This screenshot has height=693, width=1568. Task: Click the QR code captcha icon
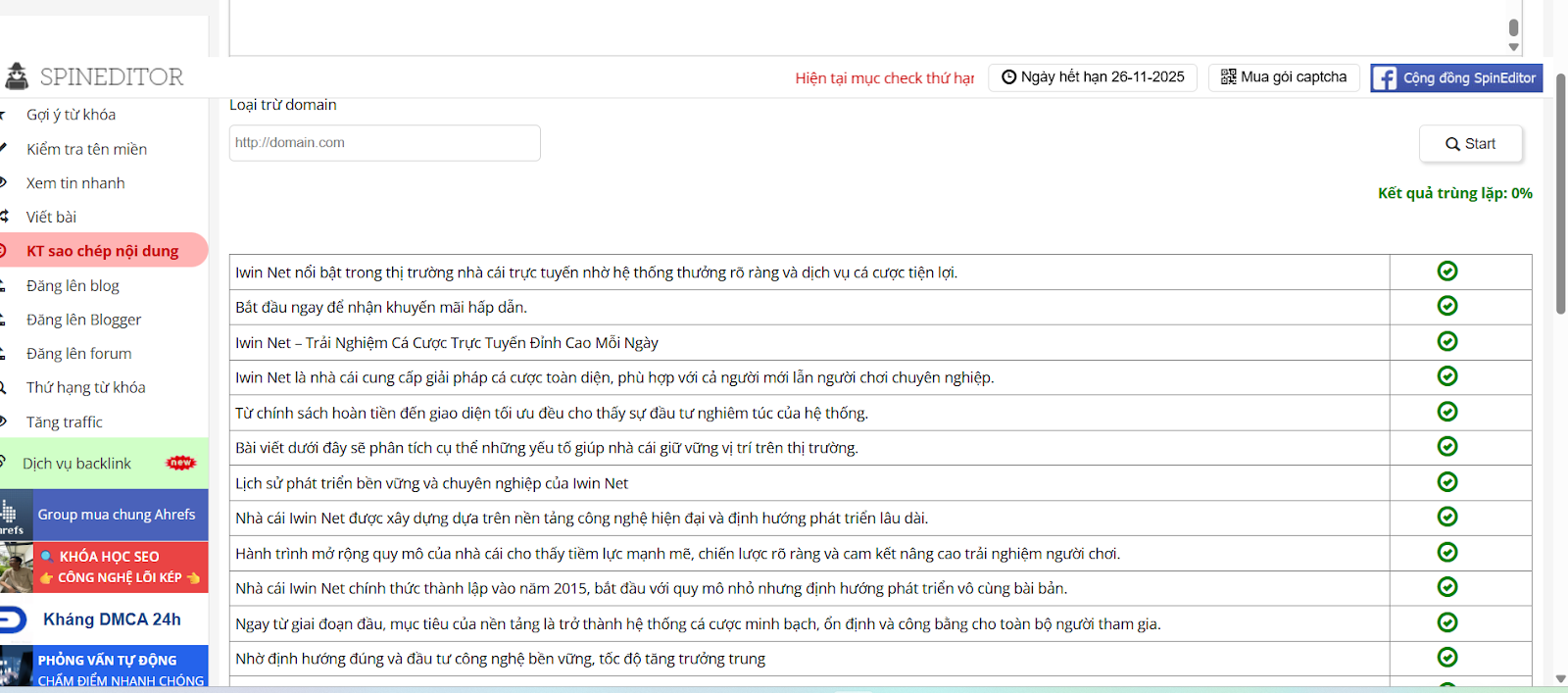[x=1228, y=76]
